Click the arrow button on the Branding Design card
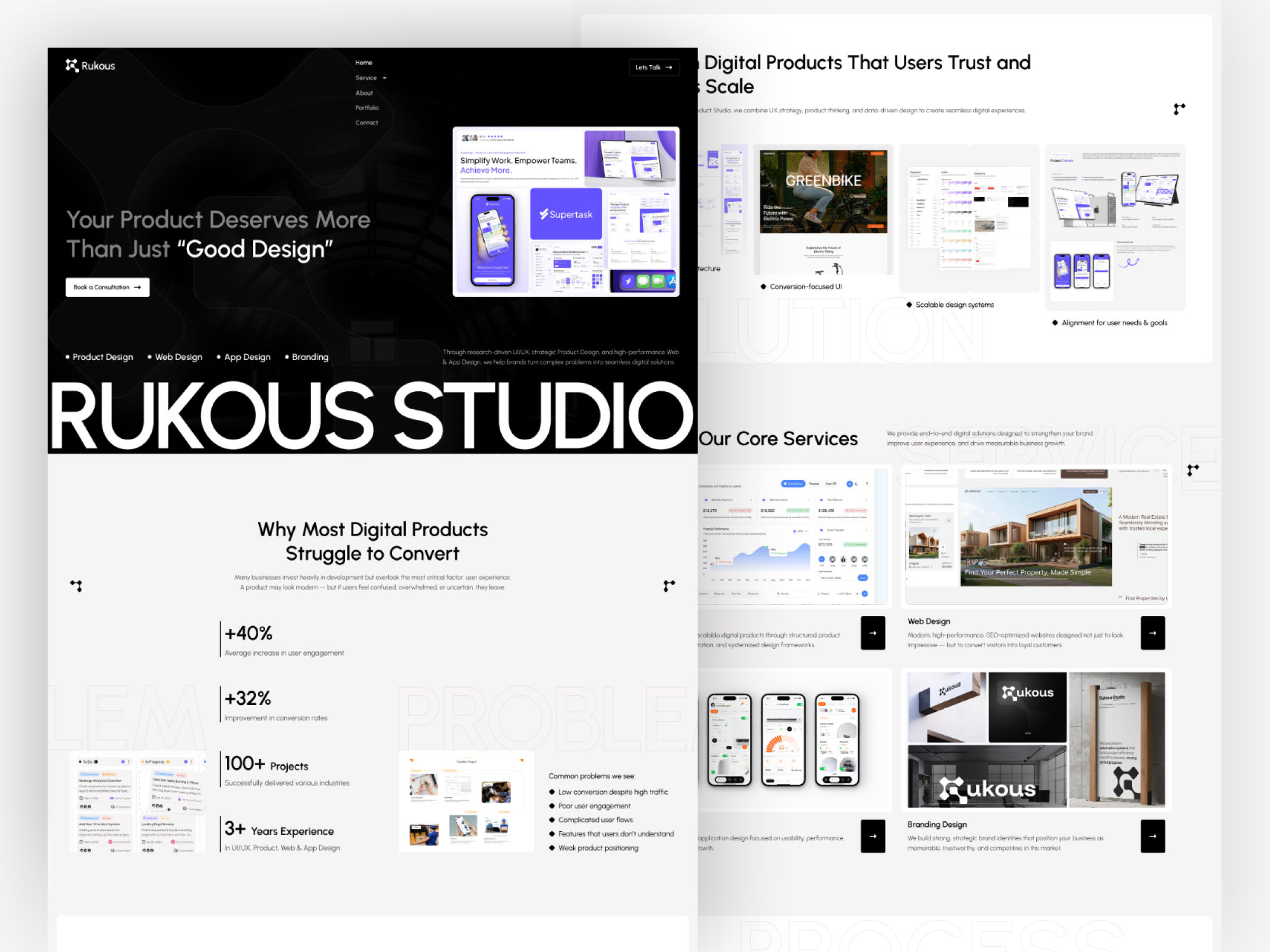The image size is (1270, 952). [1153, 836]
